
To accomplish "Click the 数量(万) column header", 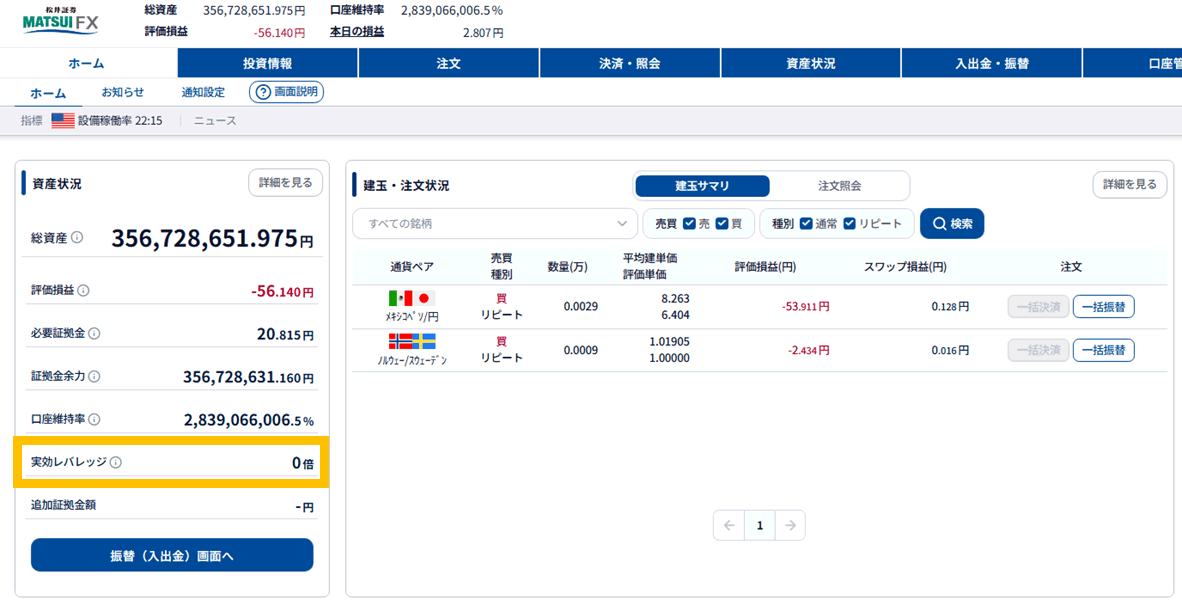I will 568,267.
